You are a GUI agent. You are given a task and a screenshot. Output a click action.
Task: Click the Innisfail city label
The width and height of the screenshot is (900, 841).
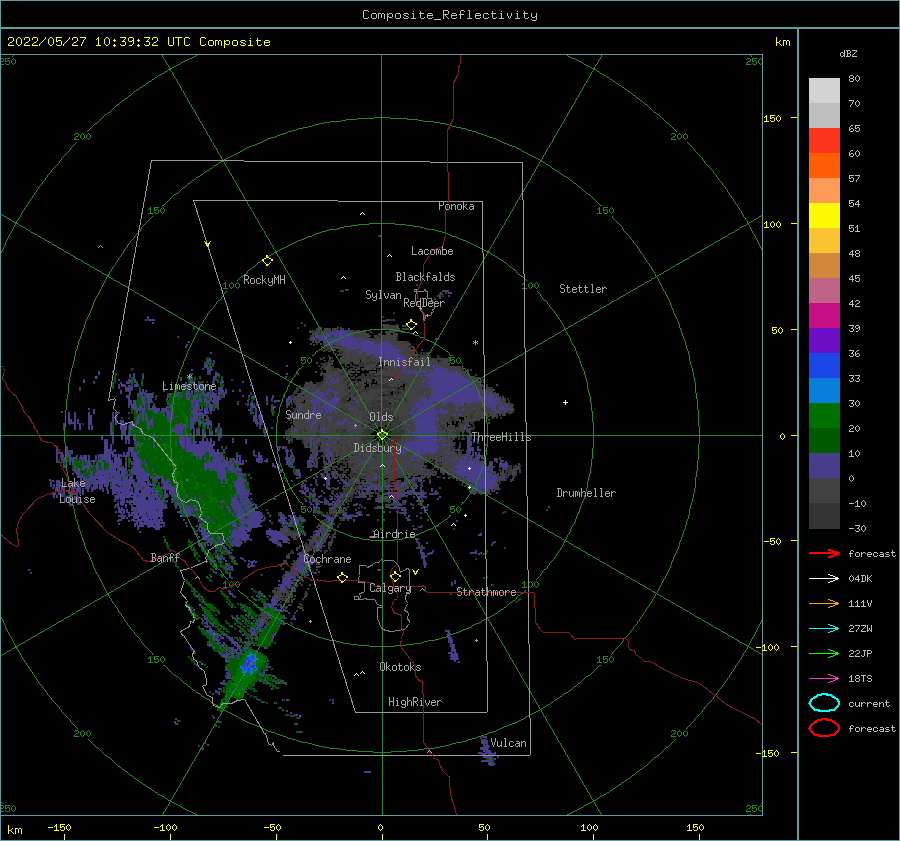pos(404,362)
